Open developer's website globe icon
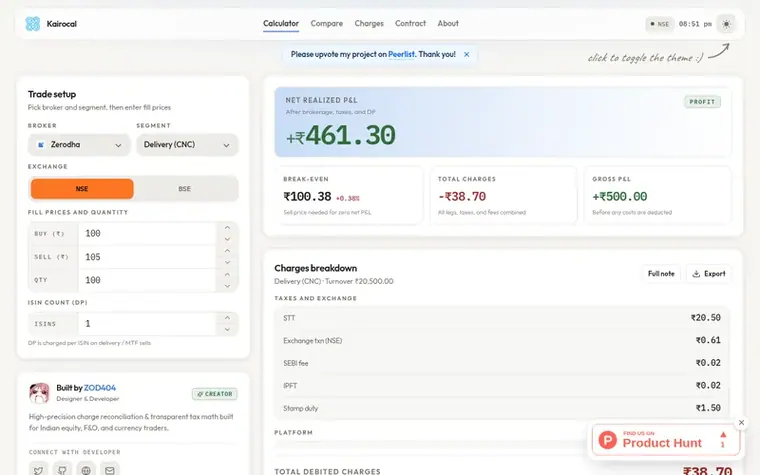The image size is (760, 475). [86, 470]
